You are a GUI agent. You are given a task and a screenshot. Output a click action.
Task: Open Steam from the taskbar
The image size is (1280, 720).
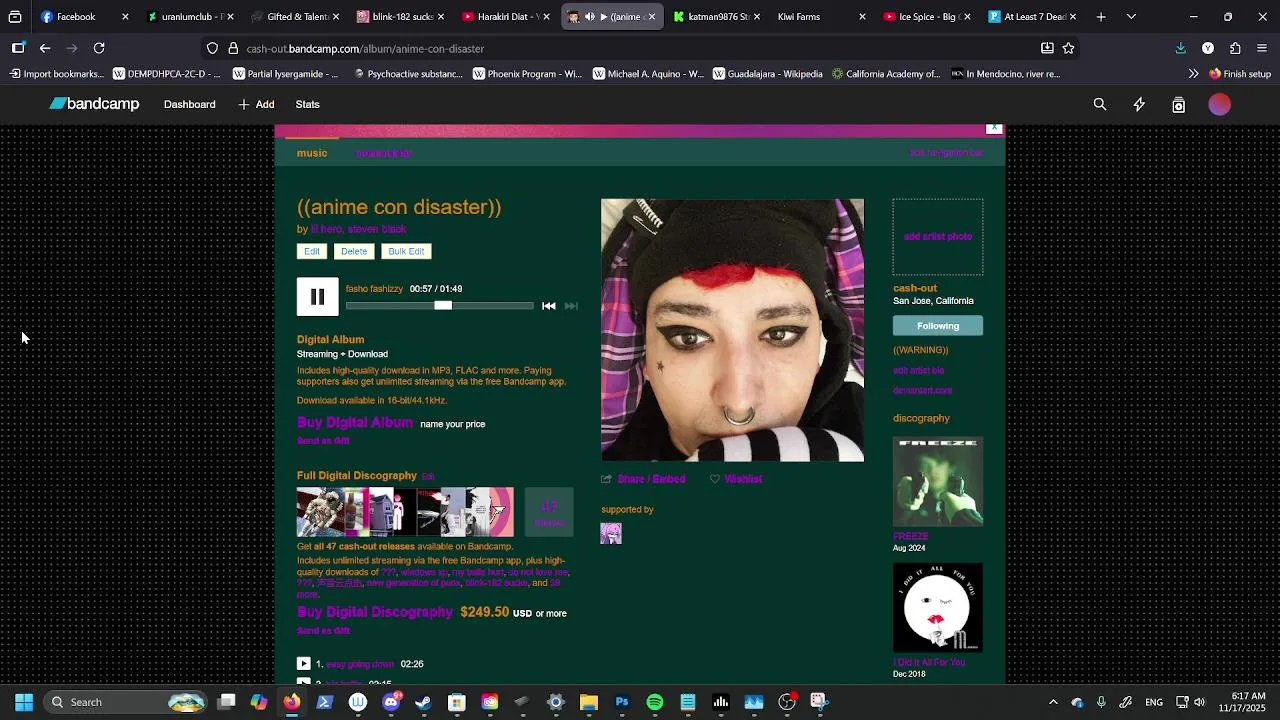(424, 702)
